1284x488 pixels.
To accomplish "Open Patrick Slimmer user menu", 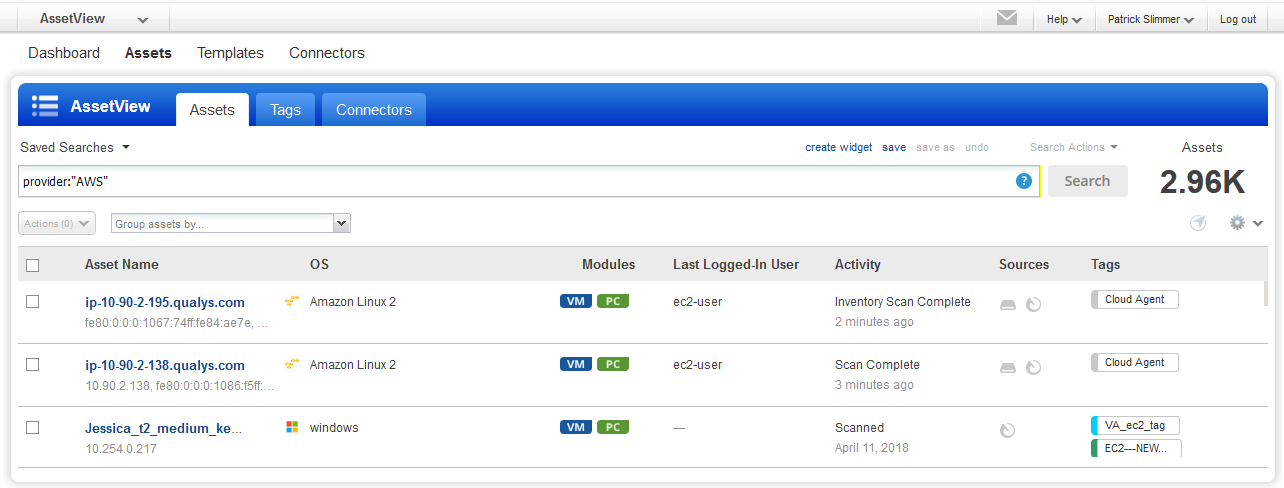I will pos(1151,19).
